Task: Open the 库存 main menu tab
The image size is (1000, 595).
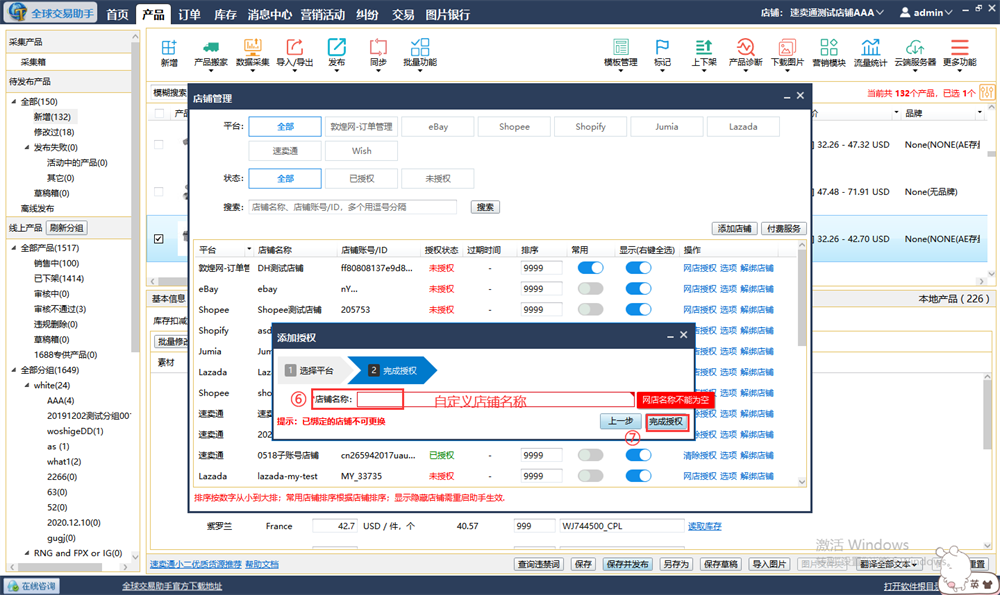Action: click(x=225, y=14)
